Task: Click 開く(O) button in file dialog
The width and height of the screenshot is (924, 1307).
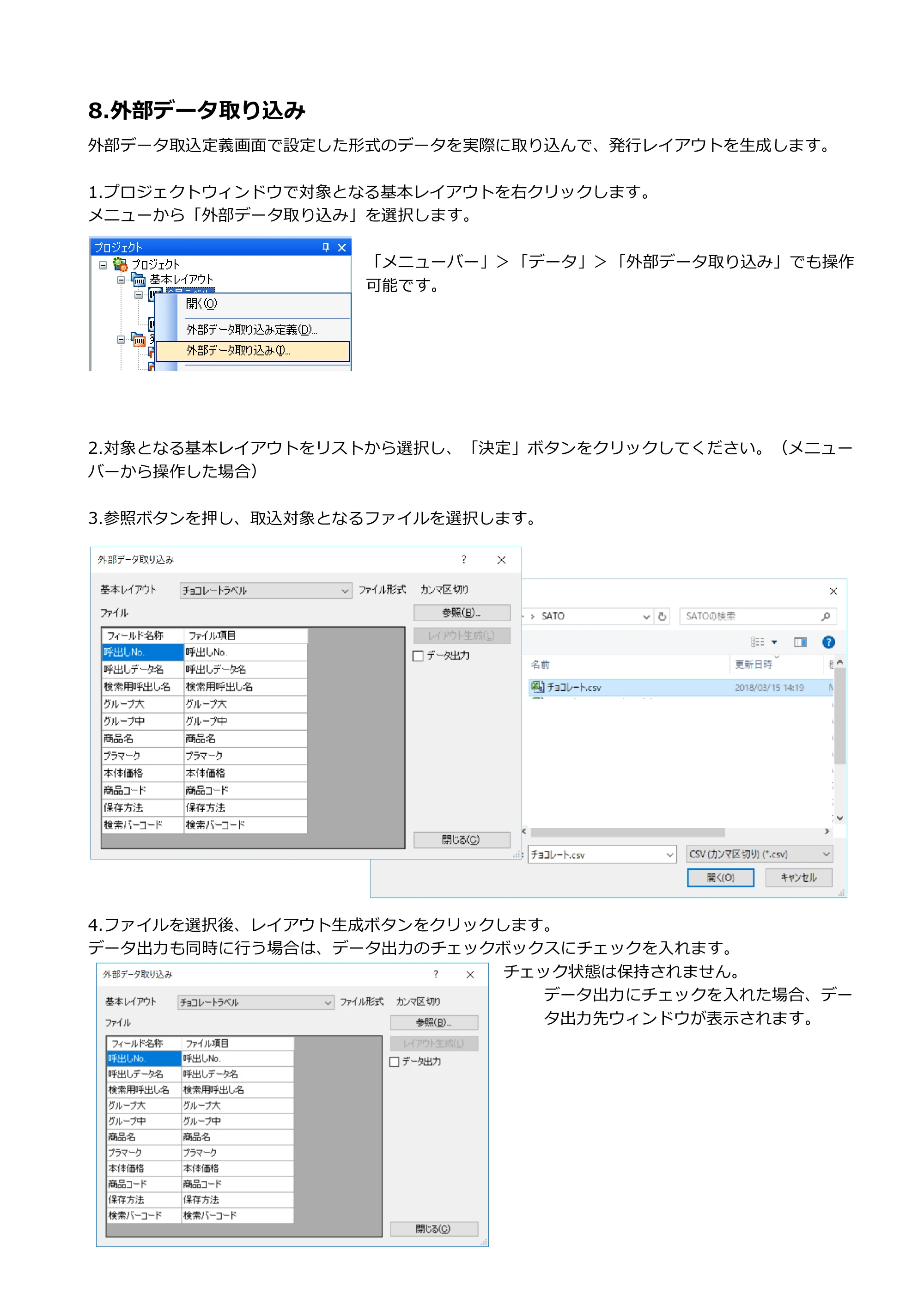Action: point(720,878)
